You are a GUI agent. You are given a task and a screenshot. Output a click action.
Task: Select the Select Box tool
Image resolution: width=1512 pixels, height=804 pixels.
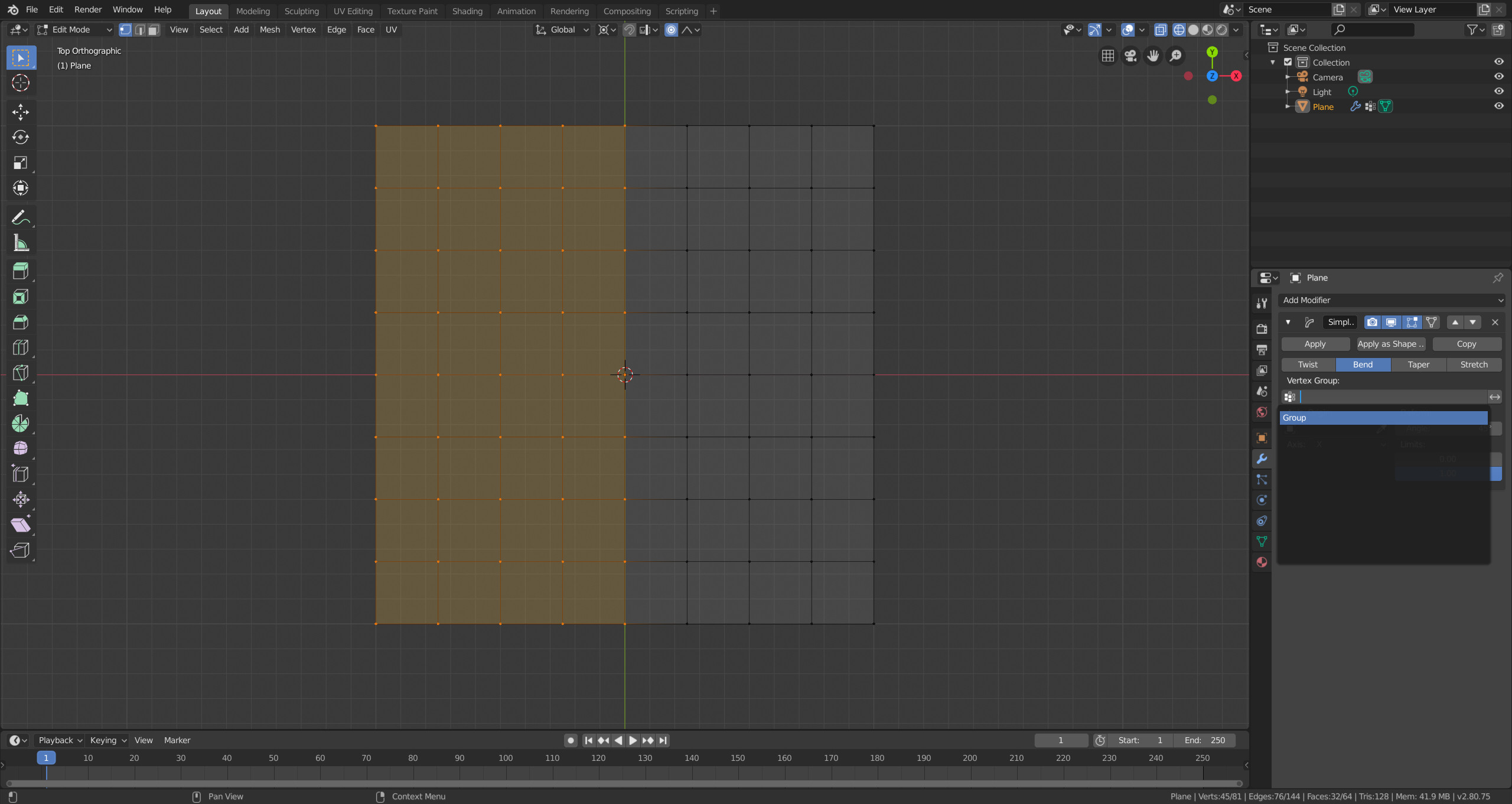(x=21, y=58)
